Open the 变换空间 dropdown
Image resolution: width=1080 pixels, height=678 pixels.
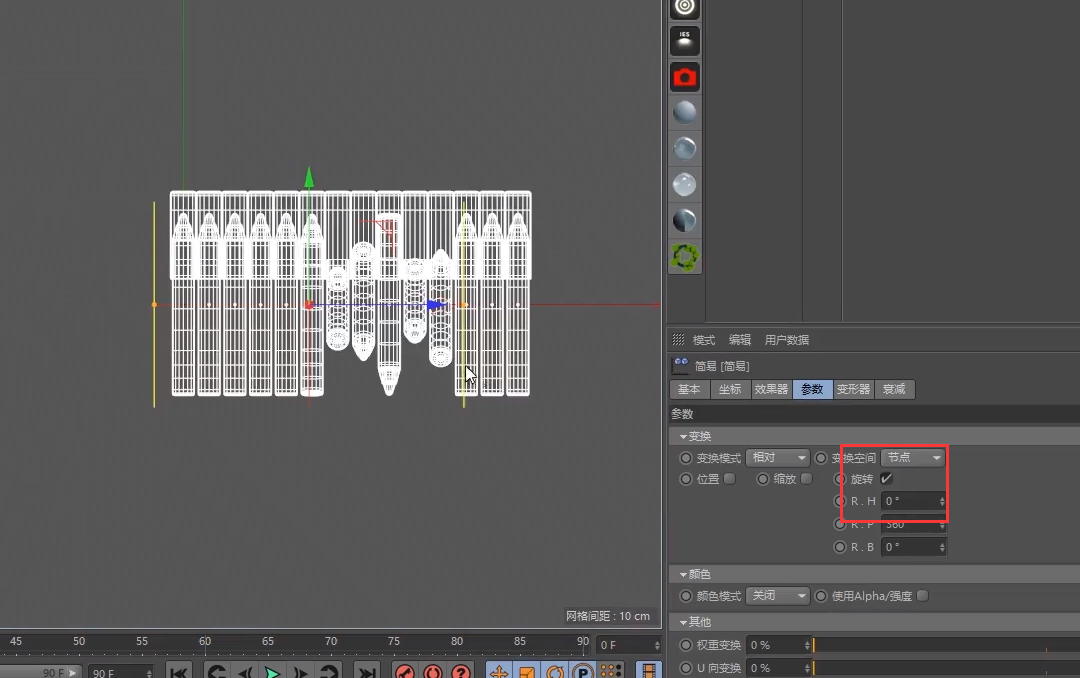(913, 458)
